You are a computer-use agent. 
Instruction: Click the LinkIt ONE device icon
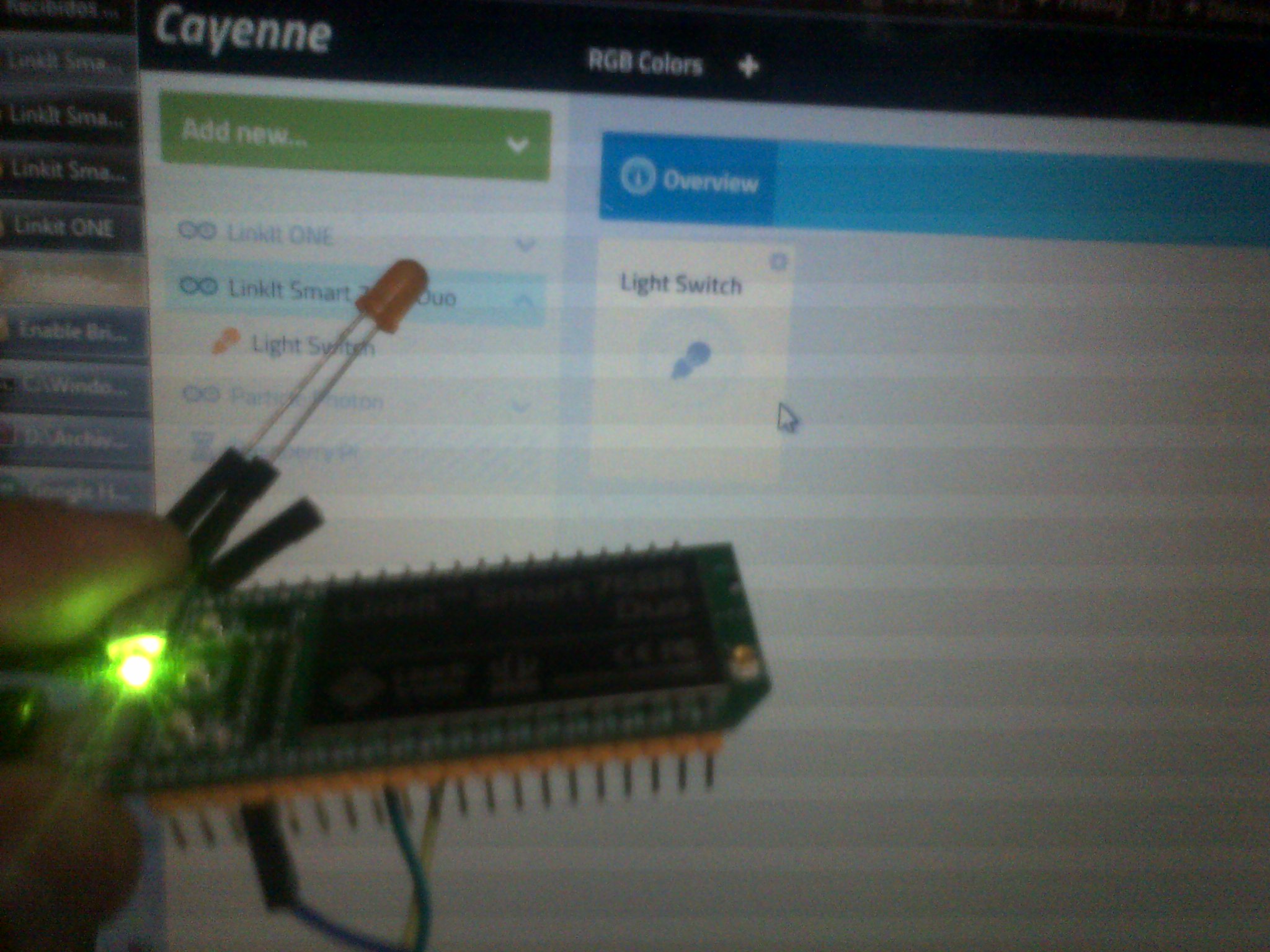pos(197,231)
